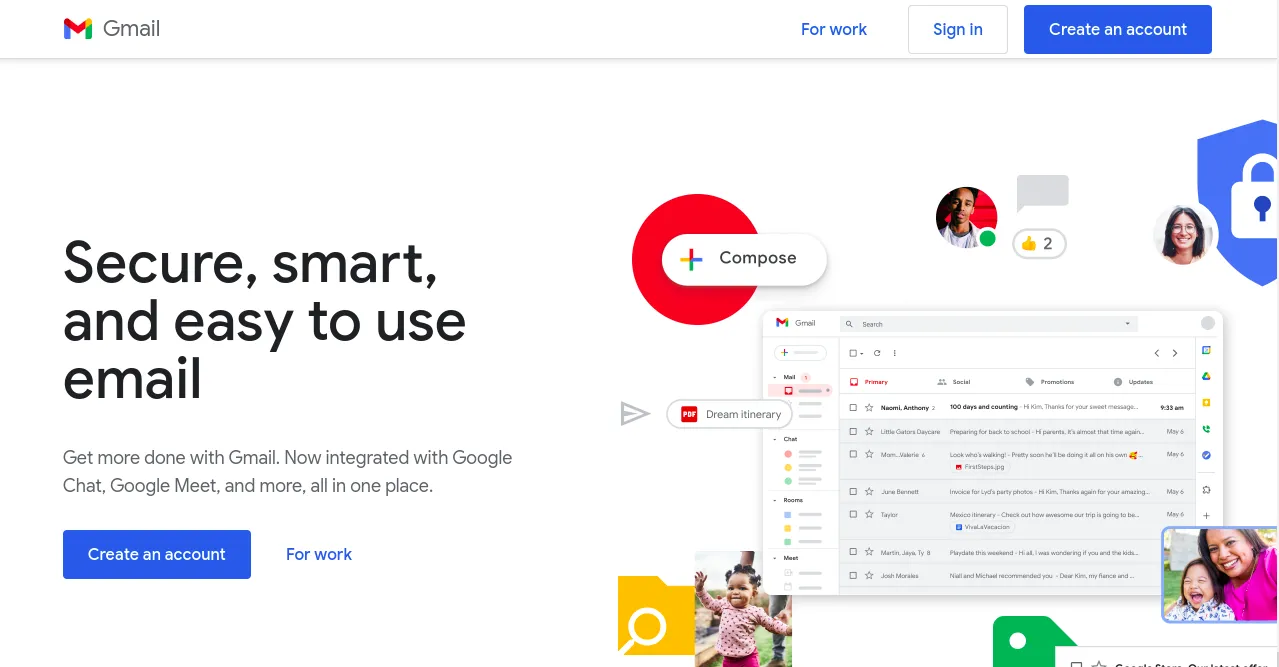This screenshot has height=667, width=1279.
Task: Tick the checkbox for Taylor's email
Action: click(x=853, y=514)
